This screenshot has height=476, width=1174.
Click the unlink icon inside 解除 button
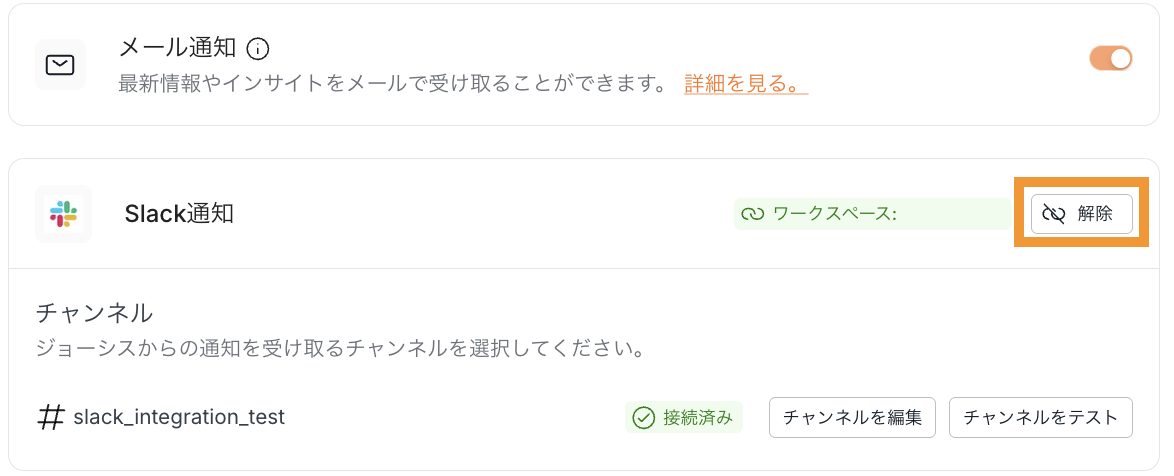(1054, 214)
